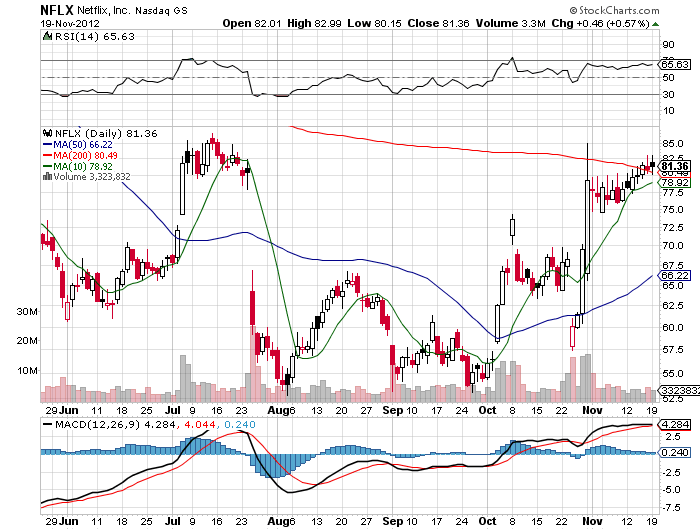Open the StockCharts.com copyright label
Viewport: 700px width, 530px height.
point(614,10)
